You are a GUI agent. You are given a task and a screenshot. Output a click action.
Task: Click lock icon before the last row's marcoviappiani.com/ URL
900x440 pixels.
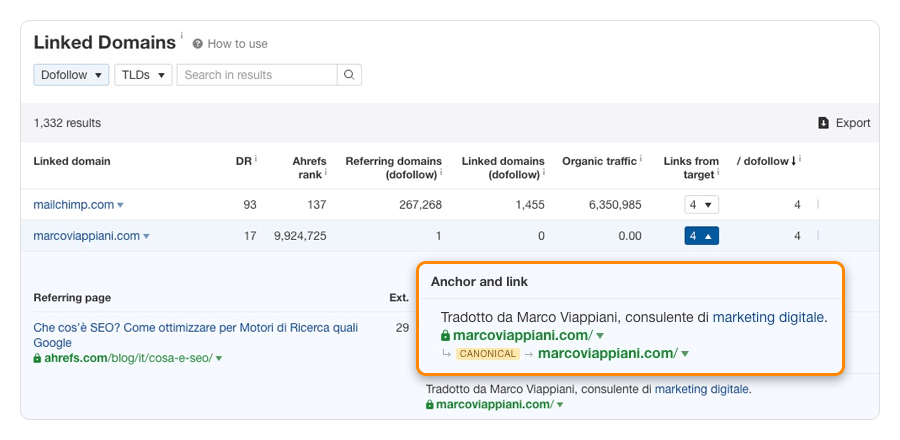tap(429, 404)
